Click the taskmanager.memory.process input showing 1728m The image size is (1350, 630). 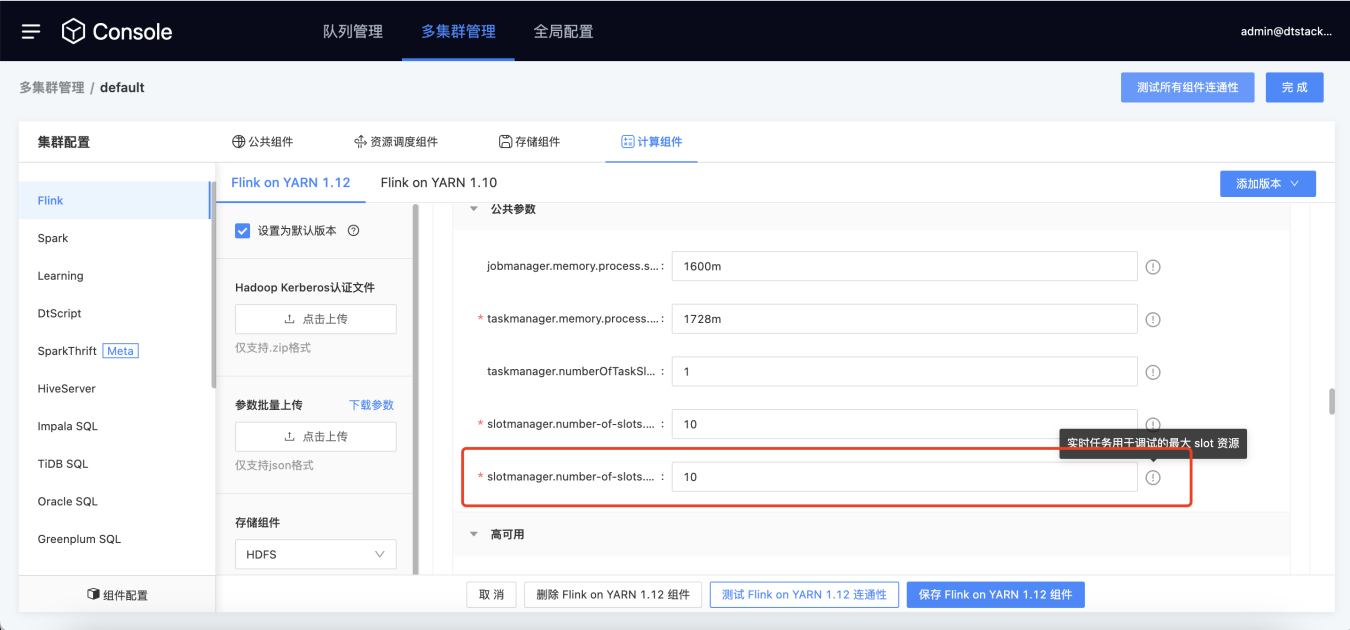pyautogui.click(x=904, y=319)
